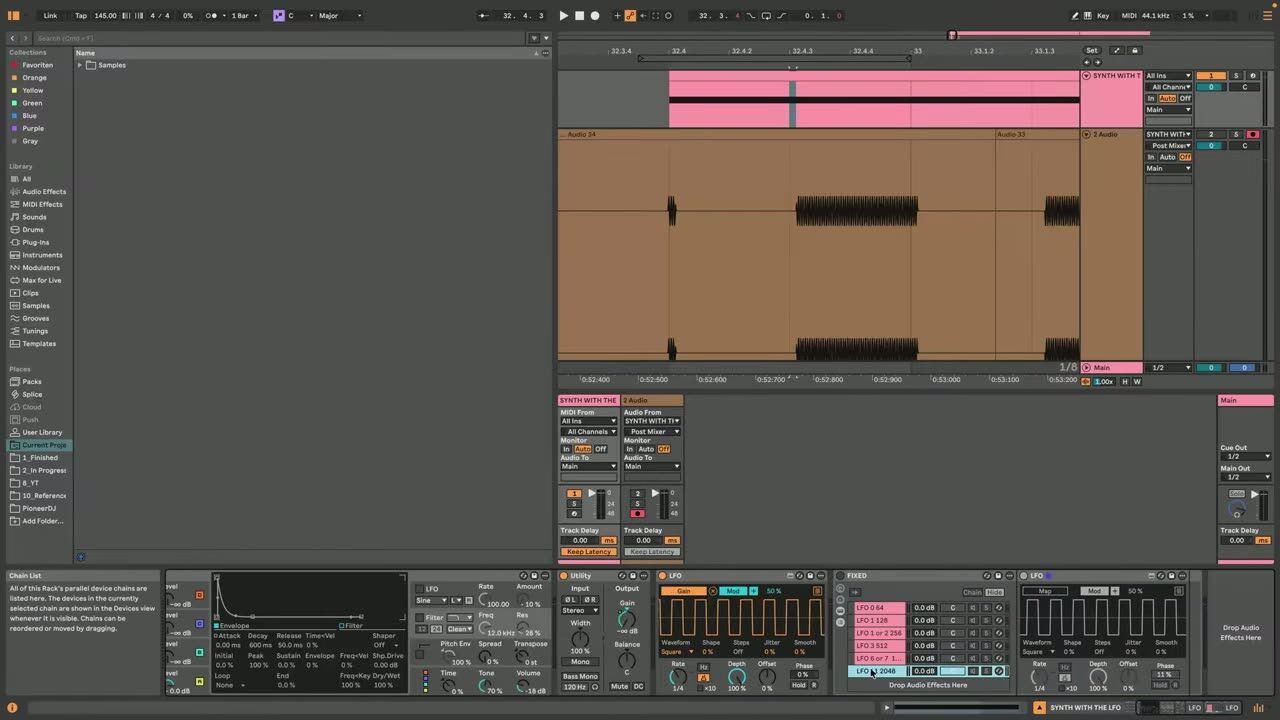Screen dimensions: 1280x720
Task: Open the Max for Live category
Action: (42, 280)
